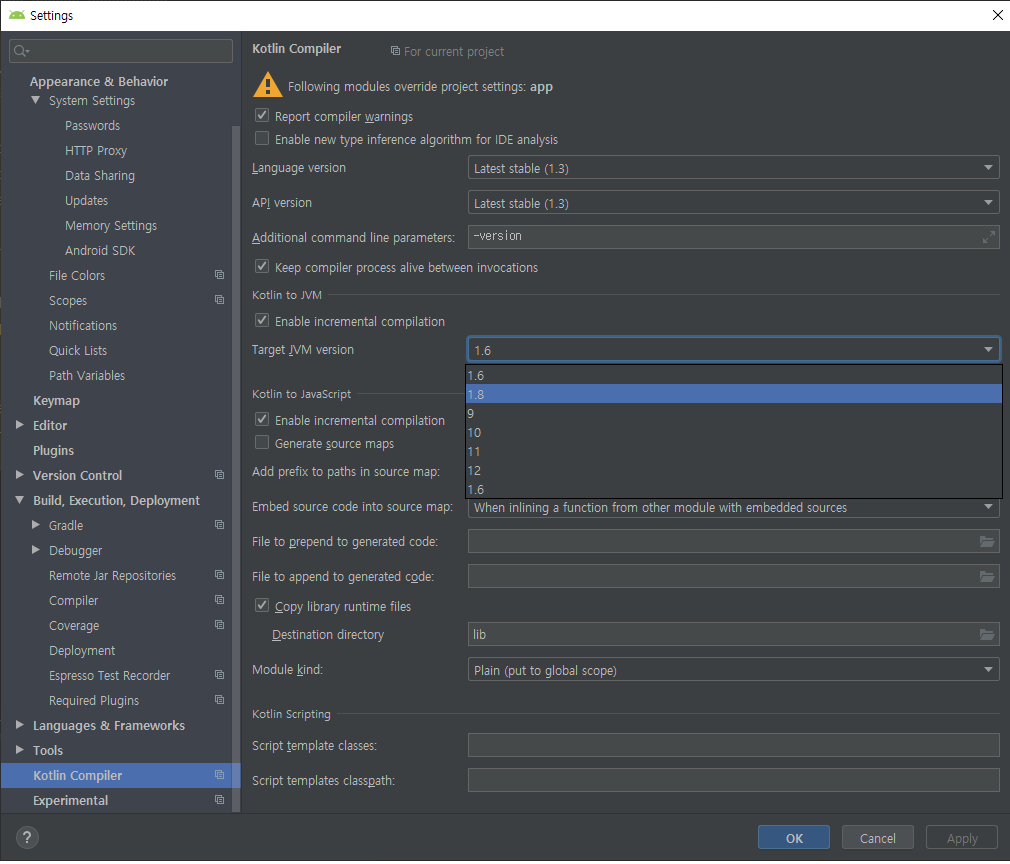
Task: Open the Language version dropdown
Action: 733,168
